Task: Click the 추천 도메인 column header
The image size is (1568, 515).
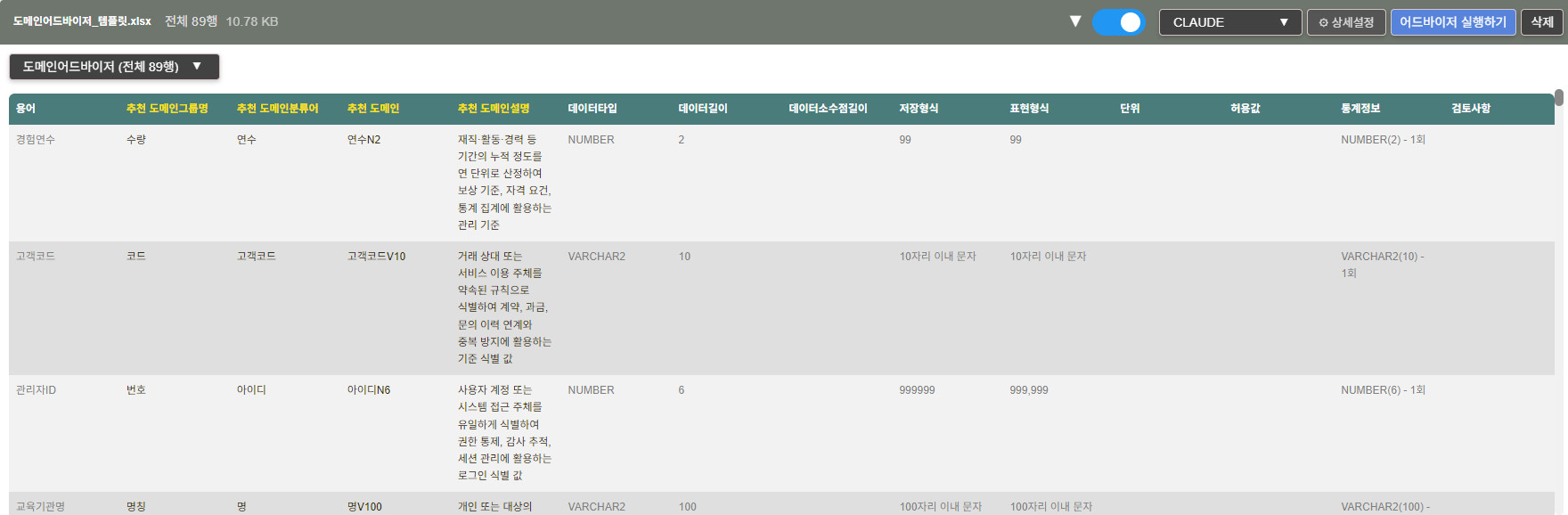Action: [373, 109]
